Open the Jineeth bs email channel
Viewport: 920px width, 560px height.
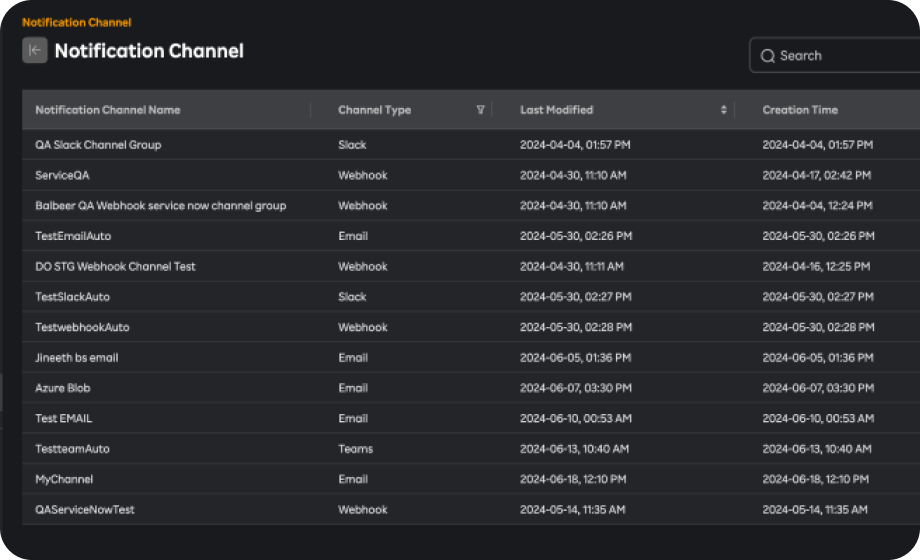(77, 358)
